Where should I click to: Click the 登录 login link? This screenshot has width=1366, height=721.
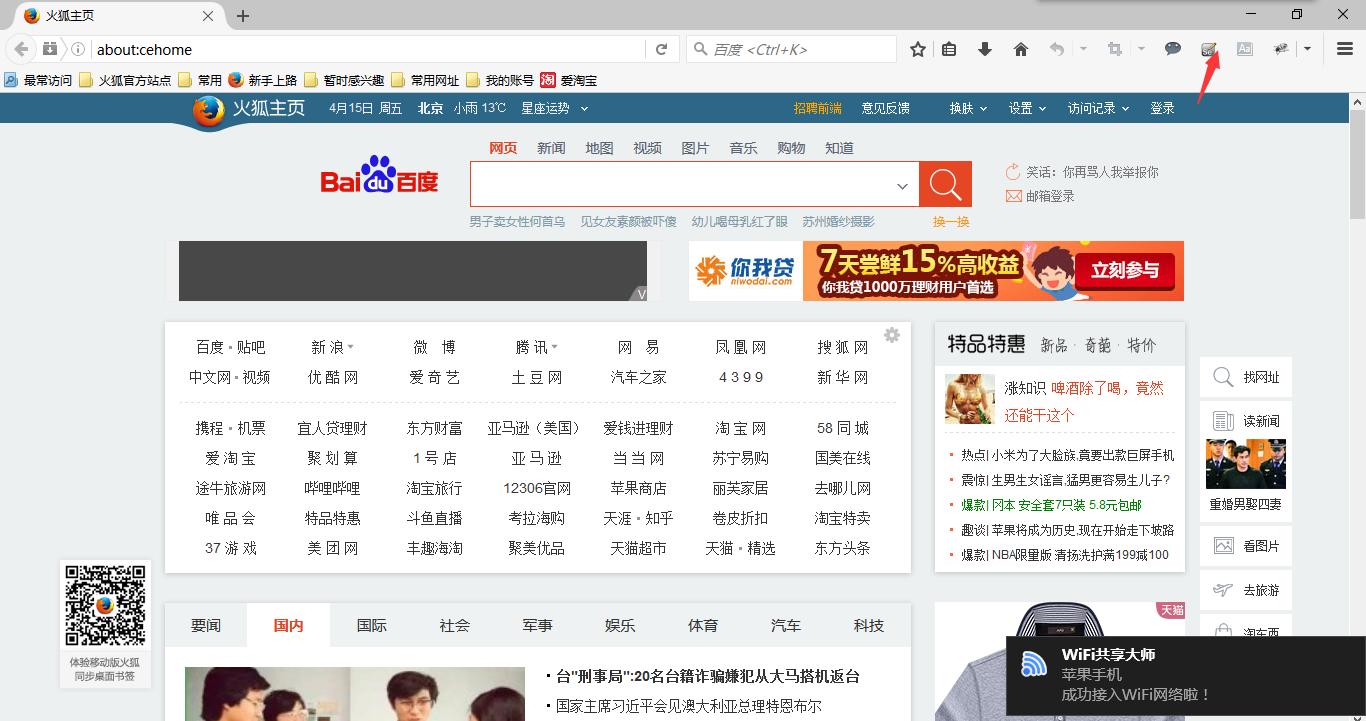tap(1162, 108)
